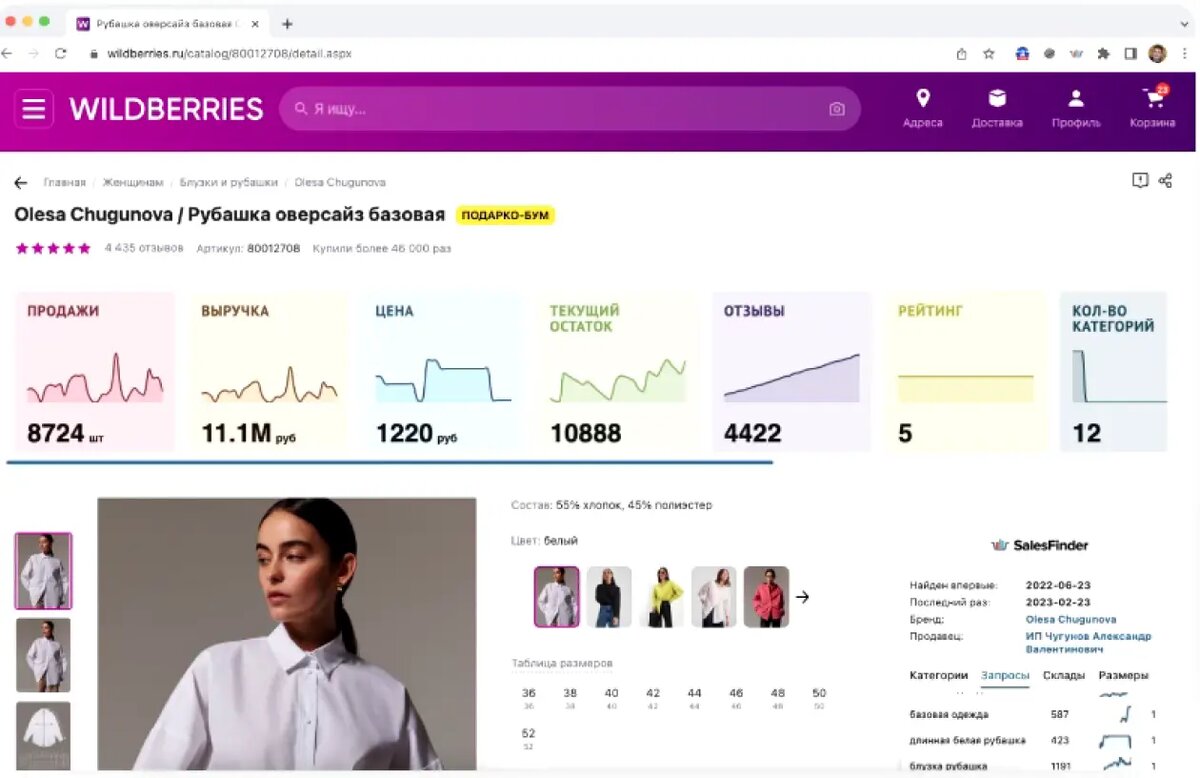The height and width of the screenshot is (778, 1200).
Task: Click the report/complaint icon
Action: (1140, 180)
